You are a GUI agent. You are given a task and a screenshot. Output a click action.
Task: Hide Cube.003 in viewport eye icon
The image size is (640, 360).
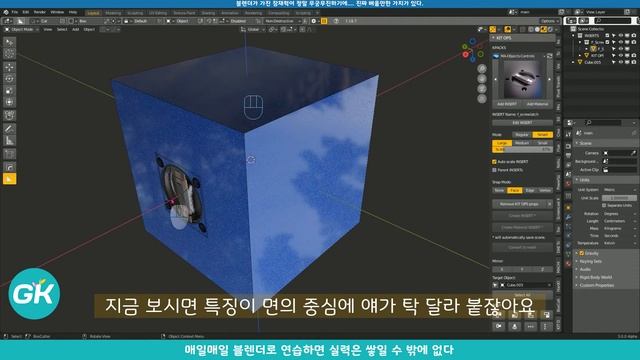coord(620,62)
